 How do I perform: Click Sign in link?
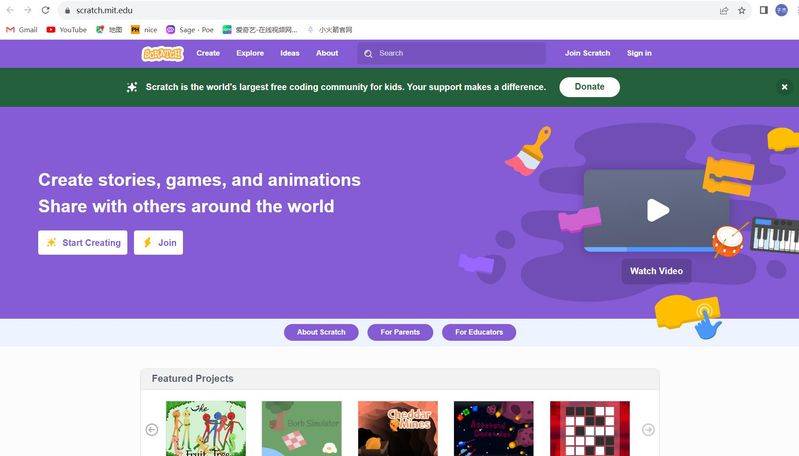click(639, 53)
